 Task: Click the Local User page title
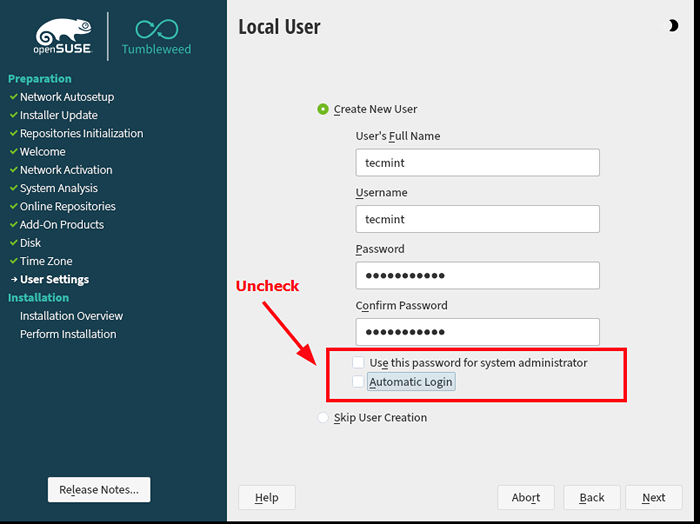279,27
